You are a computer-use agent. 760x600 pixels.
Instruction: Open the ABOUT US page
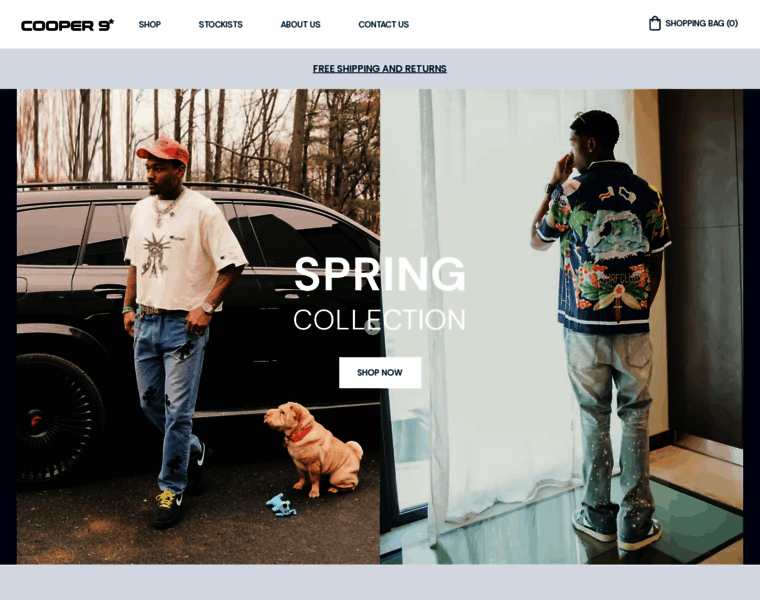point(301,24)
